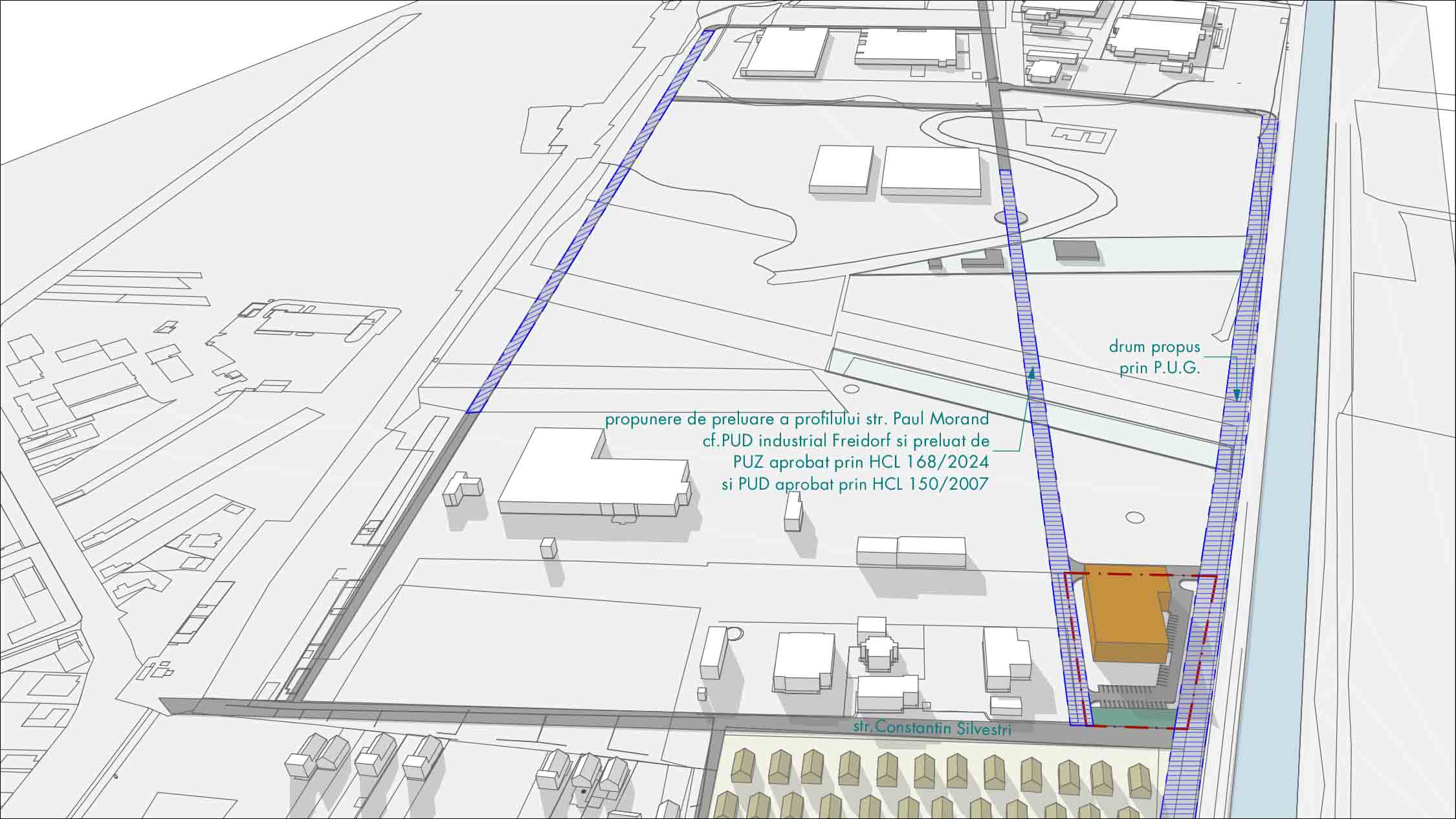Click the red dash-dot boundary's top-right corner

point(1216,576)
